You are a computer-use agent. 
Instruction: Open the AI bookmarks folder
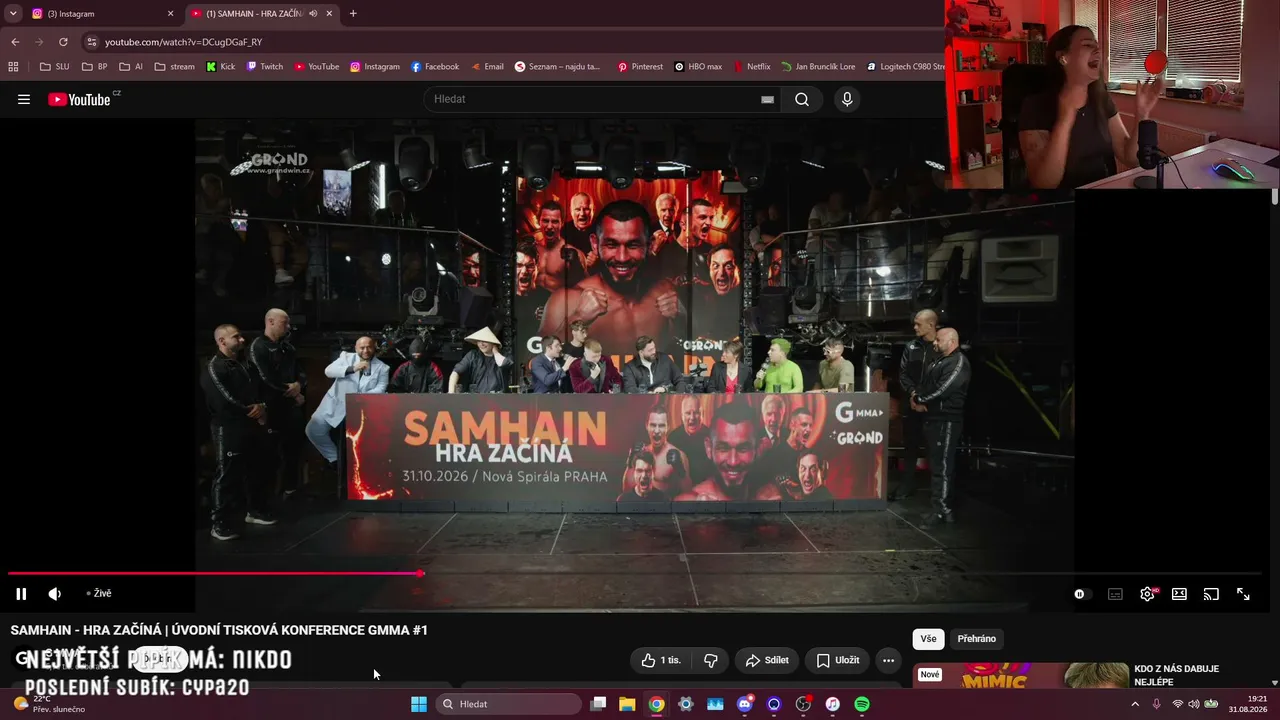click(131, 67)
